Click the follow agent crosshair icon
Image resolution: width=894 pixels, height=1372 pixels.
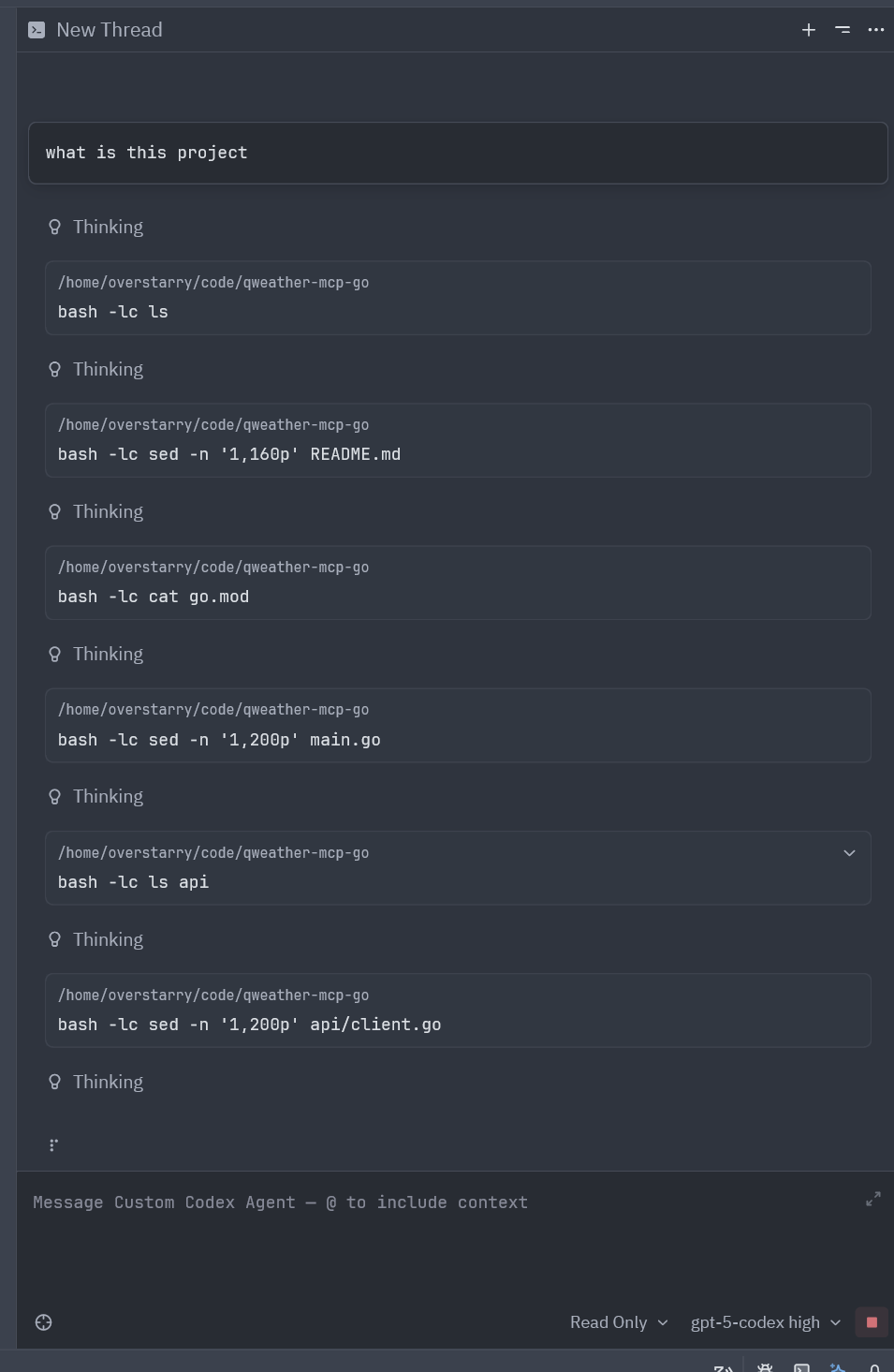(x=43, y=1322)
